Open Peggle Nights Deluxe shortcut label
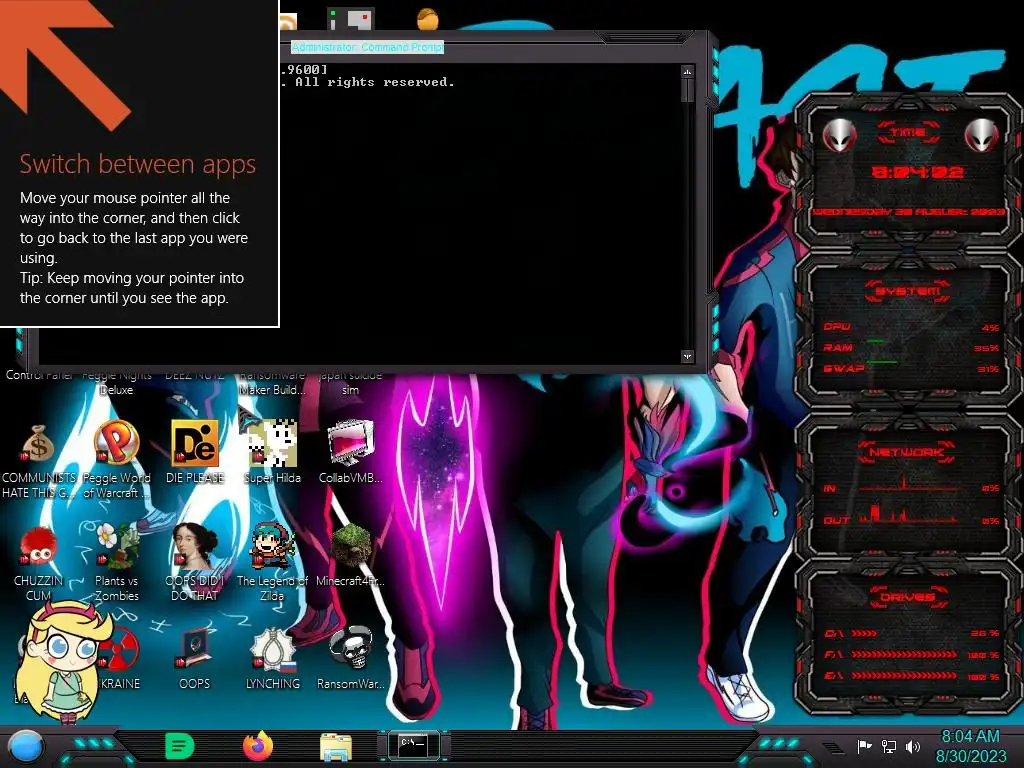The width and height of the screenshot is (1024, 768). [116, 383]
